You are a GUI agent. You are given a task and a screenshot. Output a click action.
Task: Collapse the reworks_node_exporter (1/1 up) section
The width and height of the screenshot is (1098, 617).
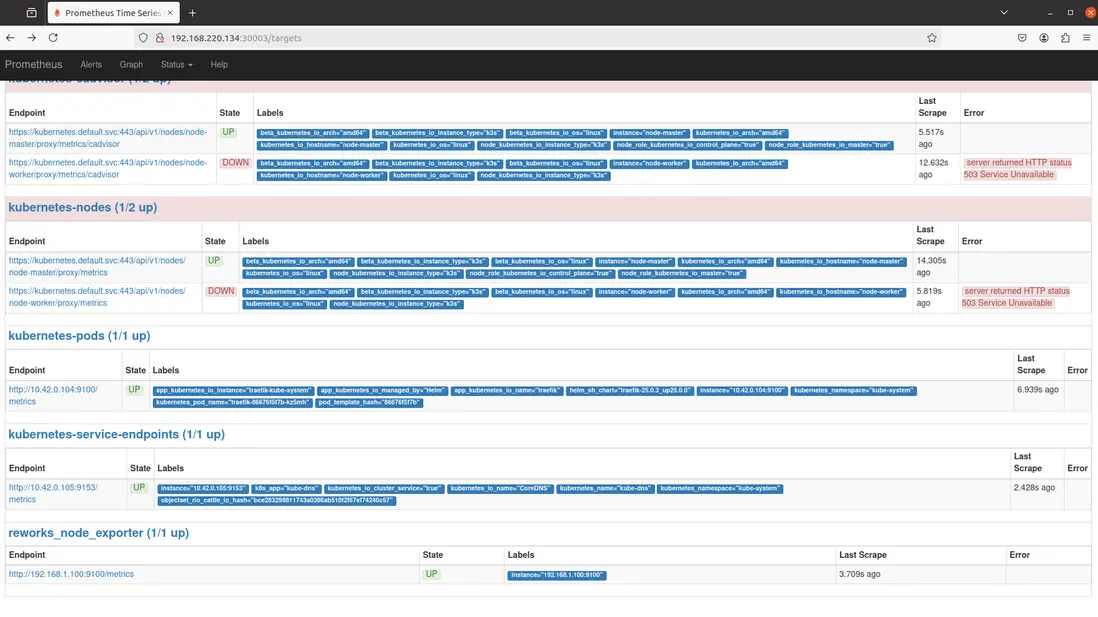99,533
